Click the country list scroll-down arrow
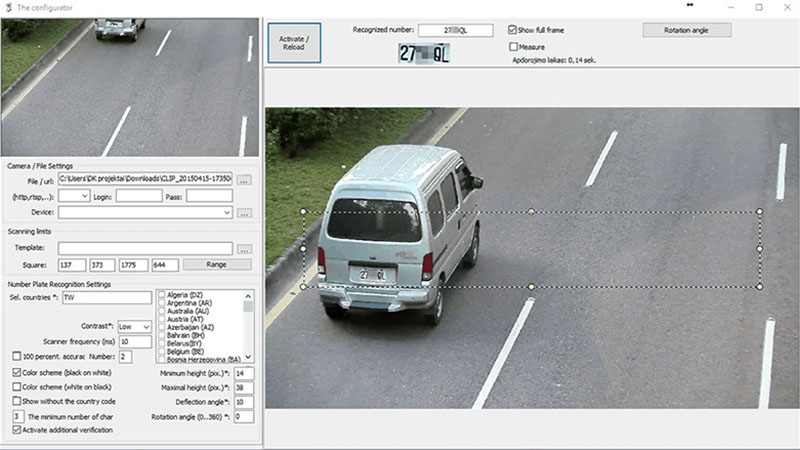The height and width of the screenshot is (450, 800). [248, 358]
